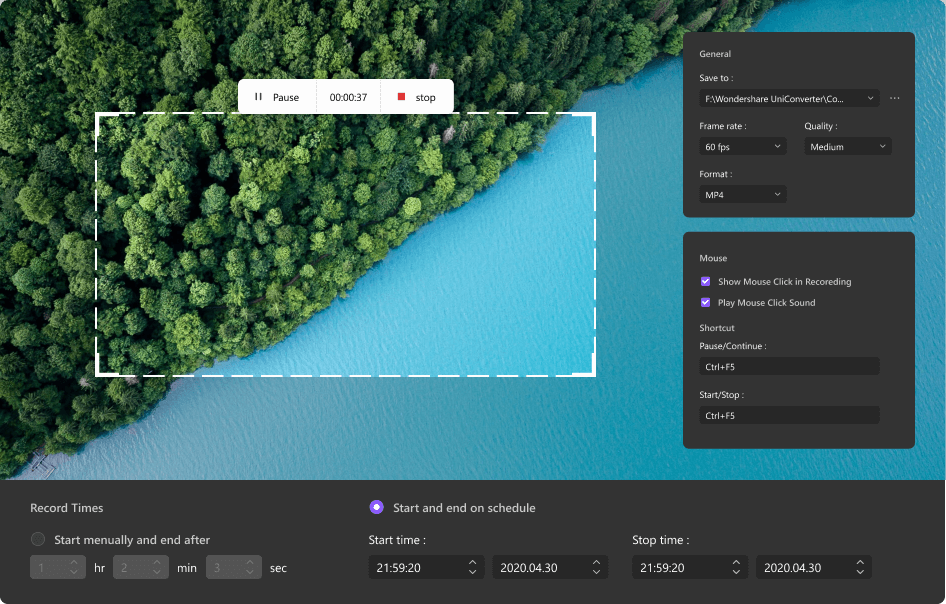
Task: Click the General section heading
Action: (x=715, y=54)
